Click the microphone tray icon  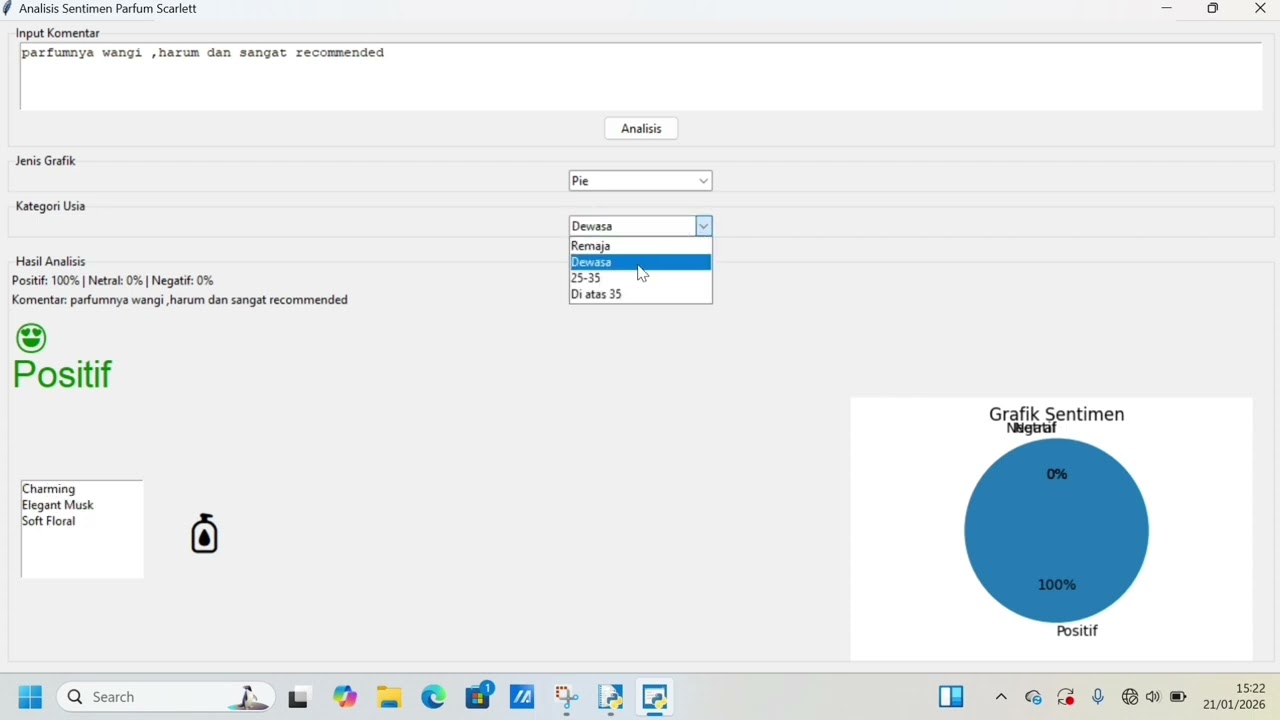[x=1099, y=698]
